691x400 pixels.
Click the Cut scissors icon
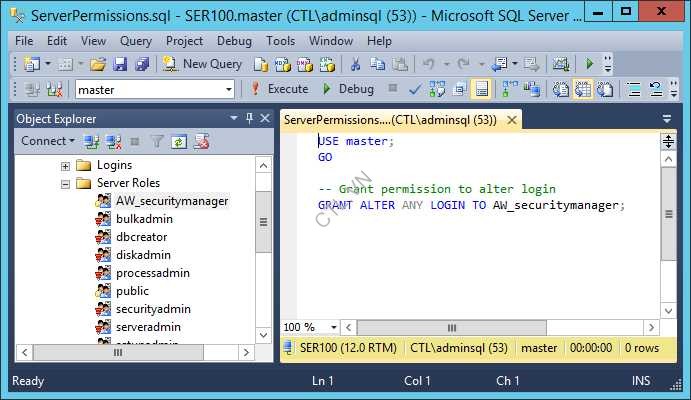tap(354, 63)
